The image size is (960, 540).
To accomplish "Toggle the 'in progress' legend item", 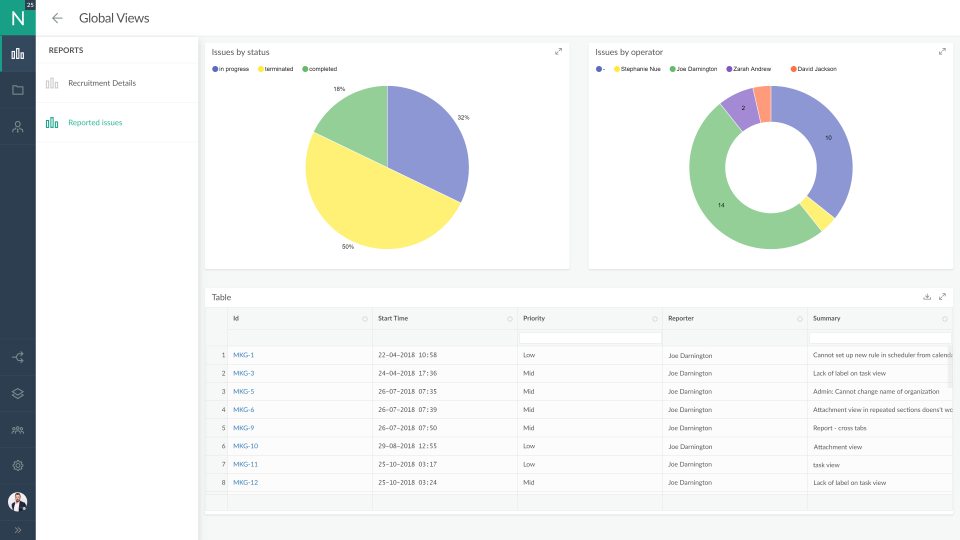I will click(233, 69).
